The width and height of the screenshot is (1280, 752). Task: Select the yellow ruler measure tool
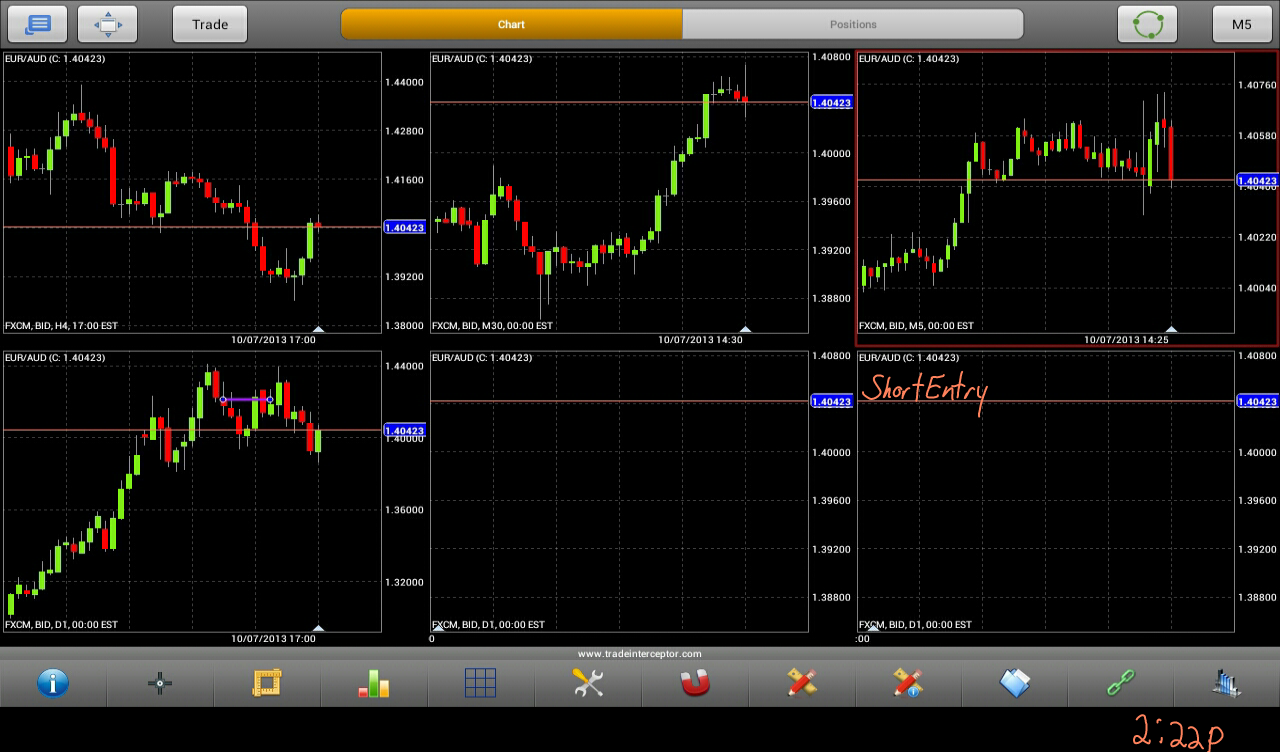click(267, 684)
